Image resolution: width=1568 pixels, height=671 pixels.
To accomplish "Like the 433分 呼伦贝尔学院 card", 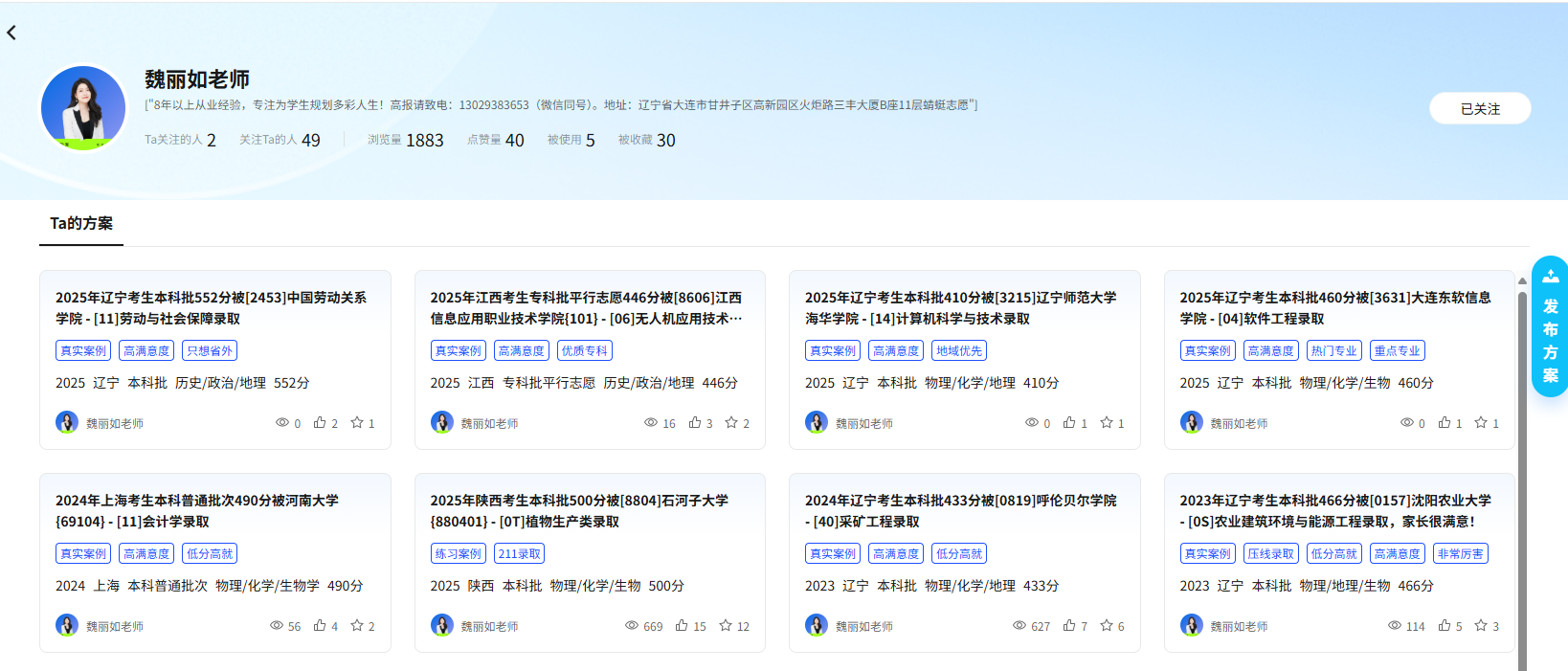I will pos(1069,625).
